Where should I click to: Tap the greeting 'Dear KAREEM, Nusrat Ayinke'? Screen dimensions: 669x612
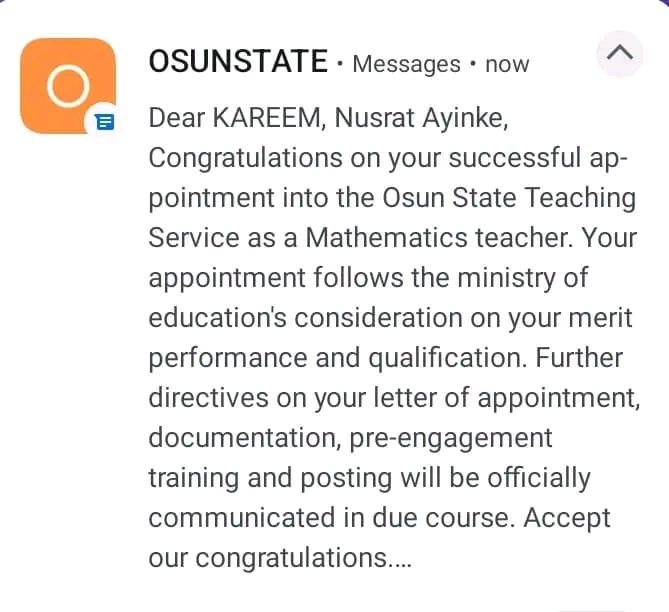point(328,117)
